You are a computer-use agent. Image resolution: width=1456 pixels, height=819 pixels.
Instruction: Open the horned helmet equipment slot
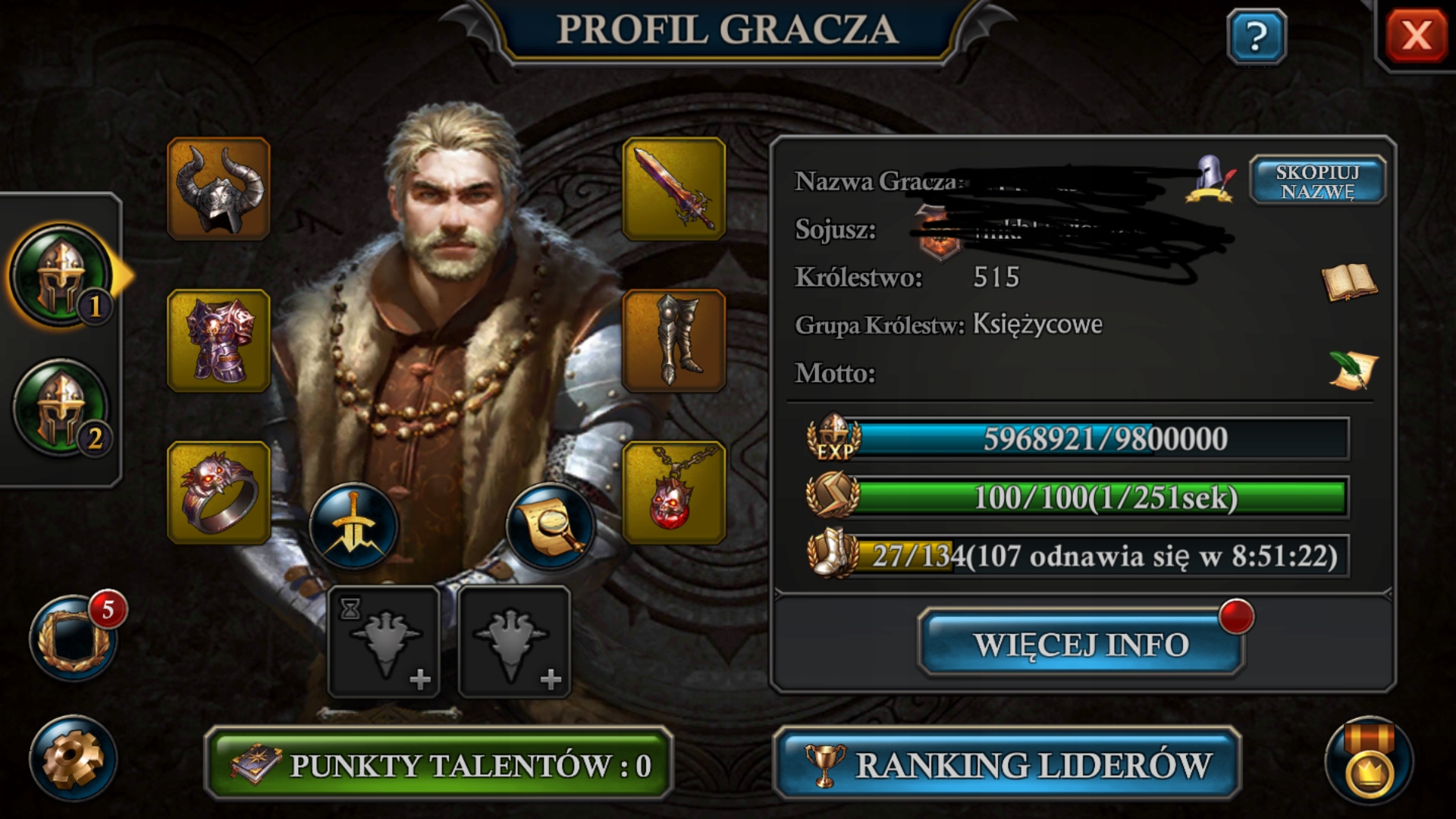coord(218,189)
